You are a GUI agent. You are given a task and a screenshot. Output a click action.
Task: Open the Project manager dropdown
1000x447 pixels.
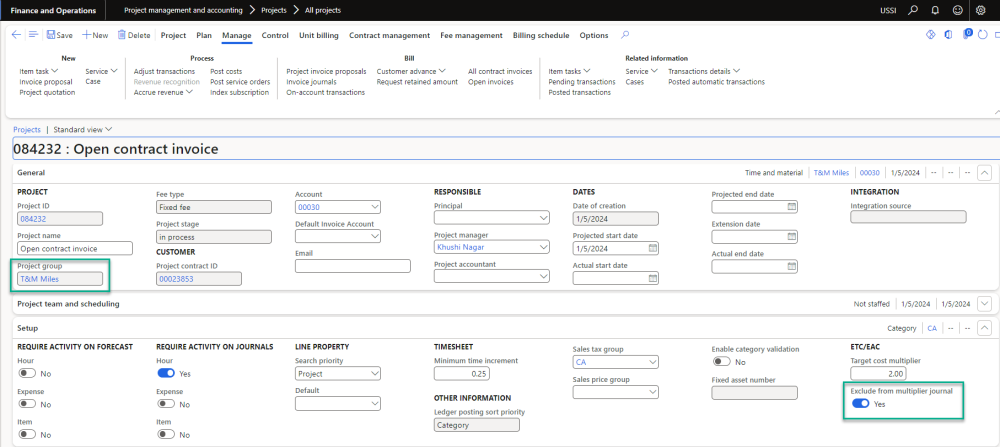543,247
